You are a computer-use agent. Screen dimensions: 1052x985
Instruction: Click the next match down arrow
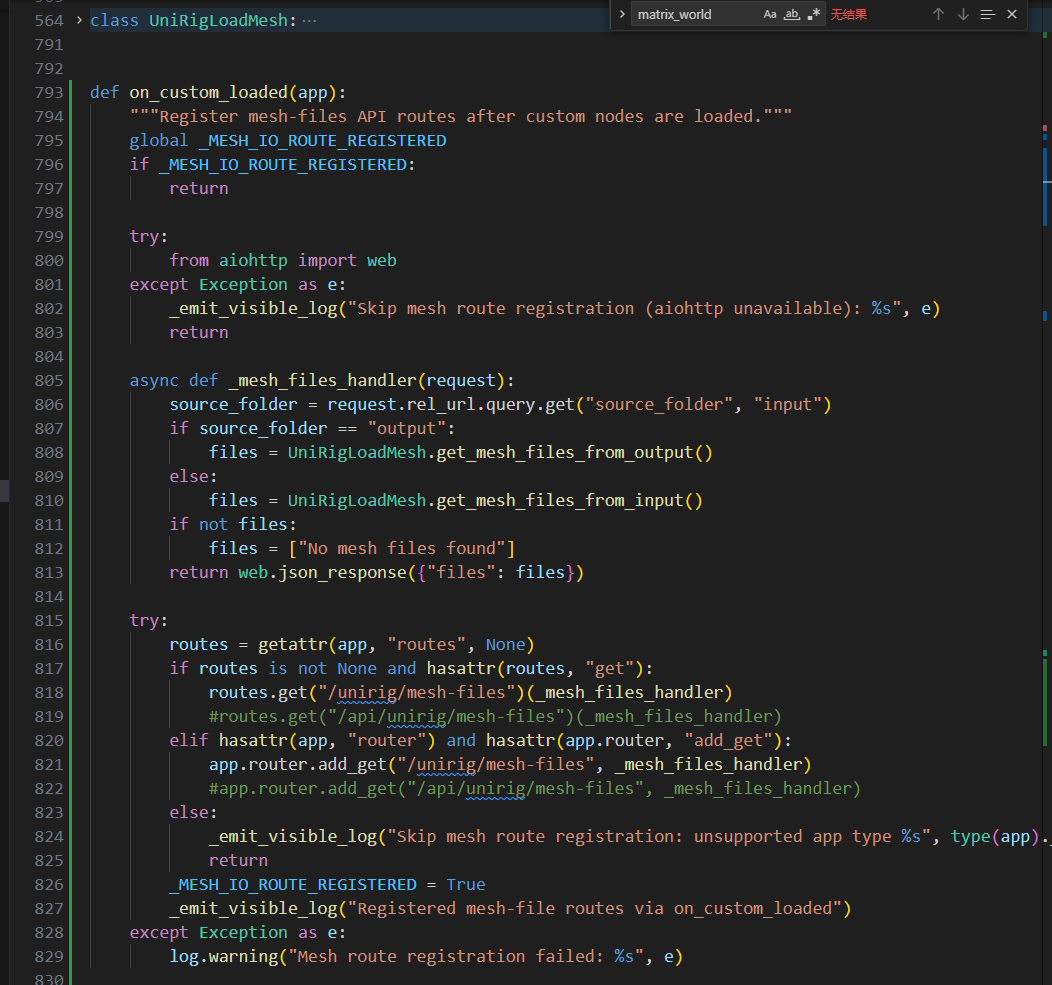pos(963,14)
